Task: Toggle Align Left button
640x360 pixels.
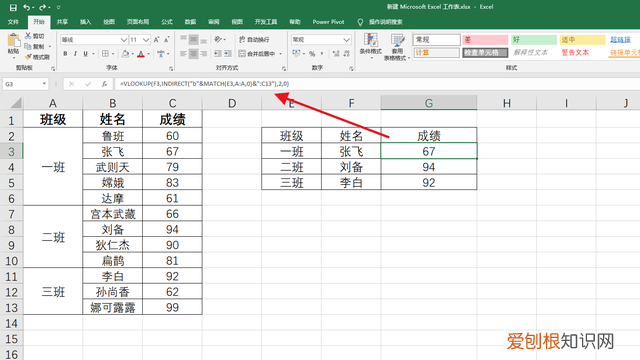Action: [183, 53]
